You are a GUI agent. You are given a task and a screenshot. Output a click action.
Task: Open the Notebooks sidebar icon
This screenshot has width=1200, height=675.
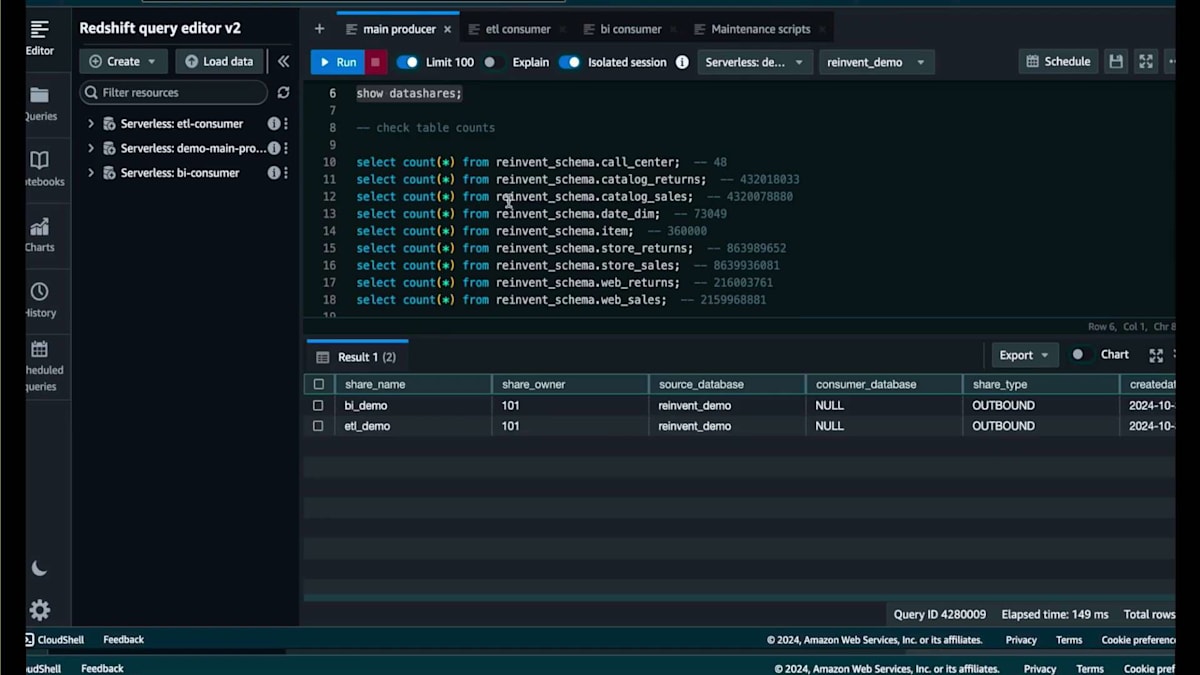point(39,160)
